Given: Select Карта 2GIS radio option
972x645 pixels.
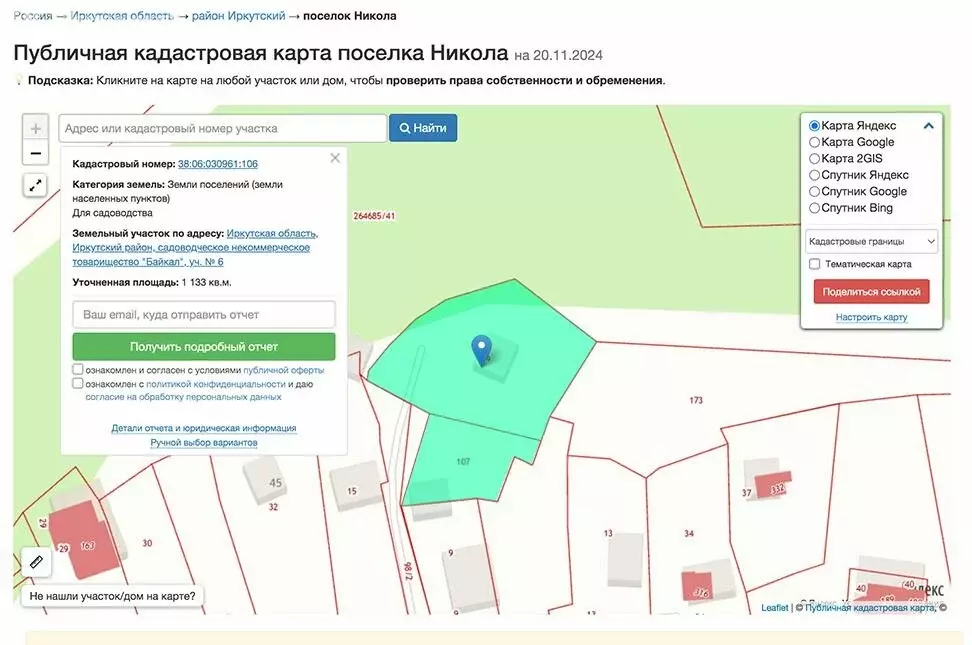Looking at the screenshot, I should pyautogui.click(x=815, y=159).
